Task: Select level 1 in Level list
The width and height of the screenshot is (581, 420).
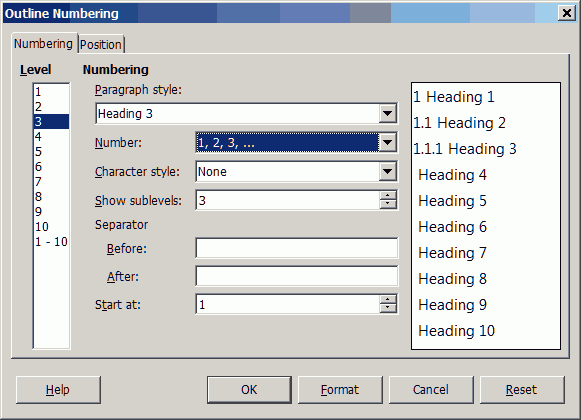Action: pos(51,92)
